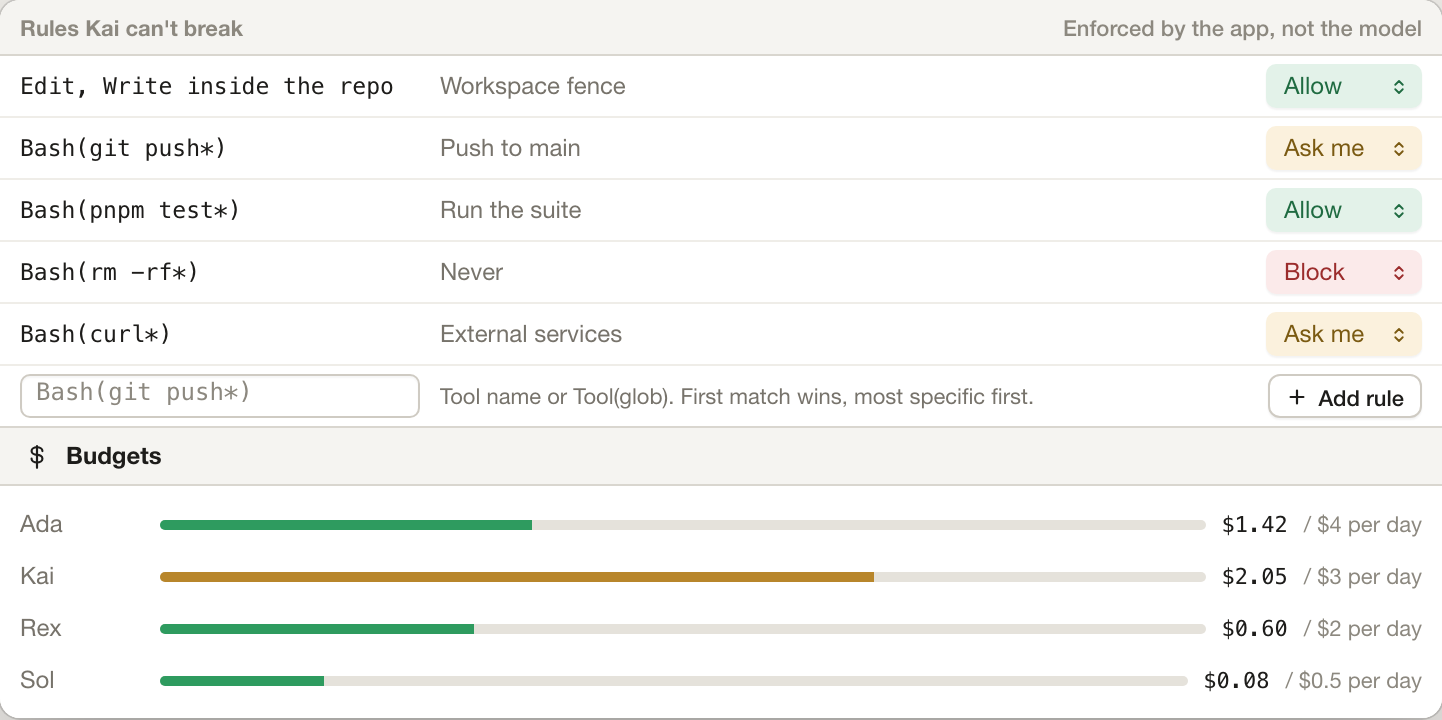Click the Rex budget label

click(41, 628)
